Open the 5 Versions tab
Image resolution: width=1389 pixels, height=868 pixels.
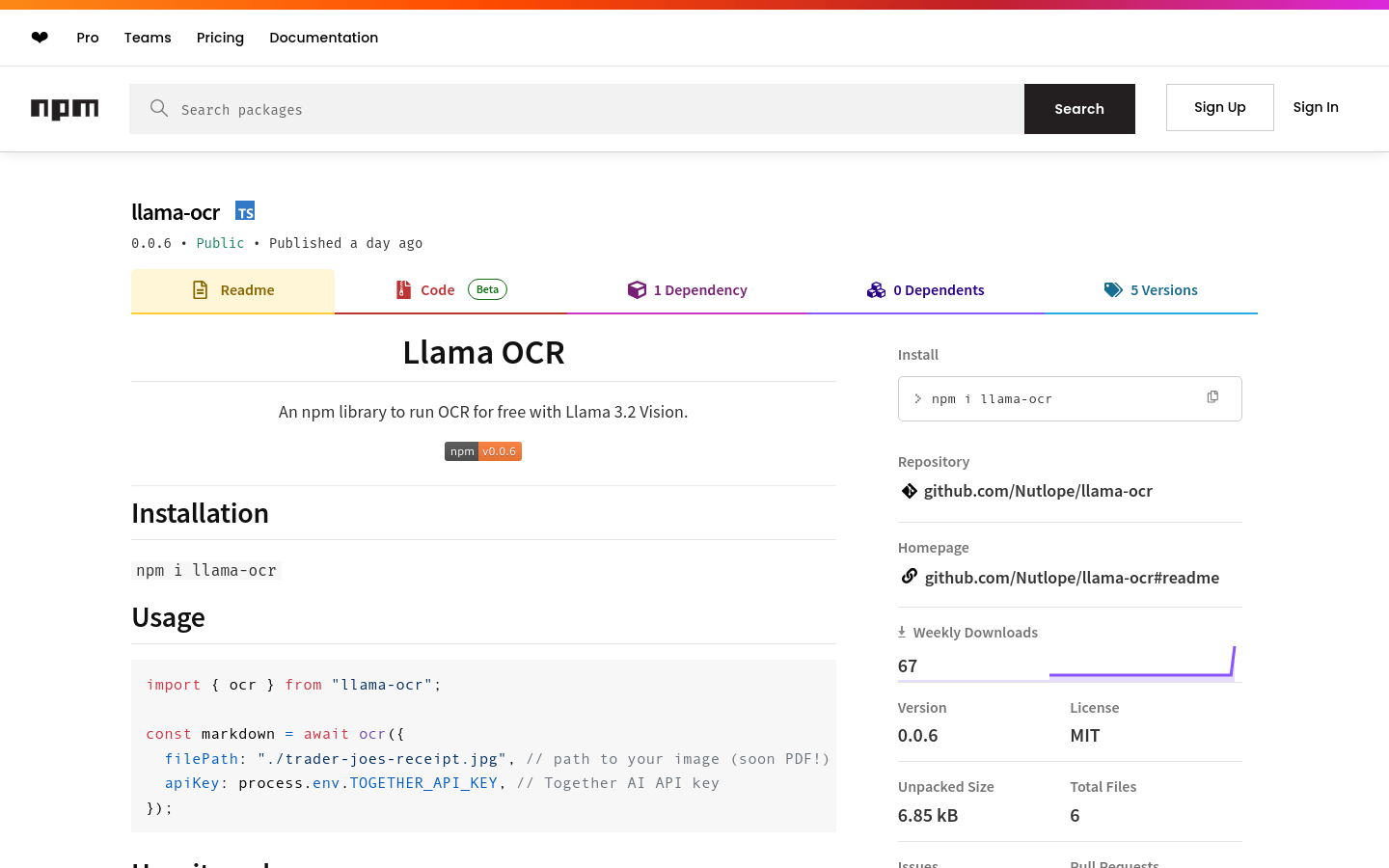(x=1151, y=291)
